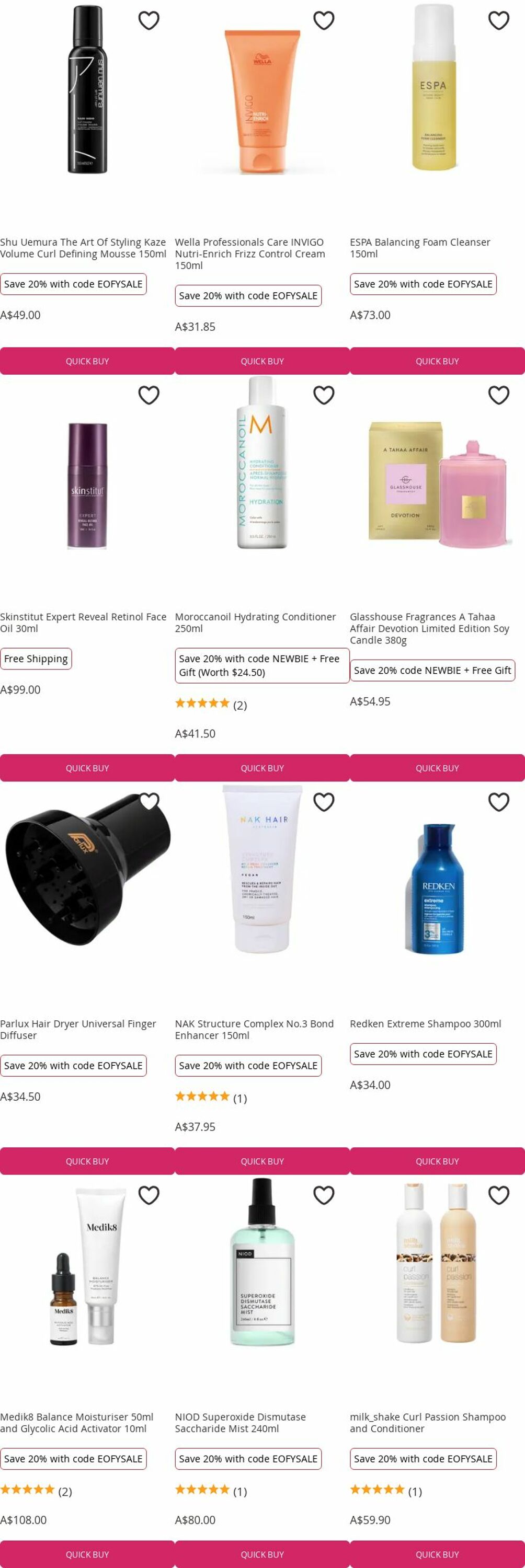Wishlist heart for ESPA Balancing Foam Cleanser
The image size is (525, 1568).
pyautogui.click(x=499, y=21)
